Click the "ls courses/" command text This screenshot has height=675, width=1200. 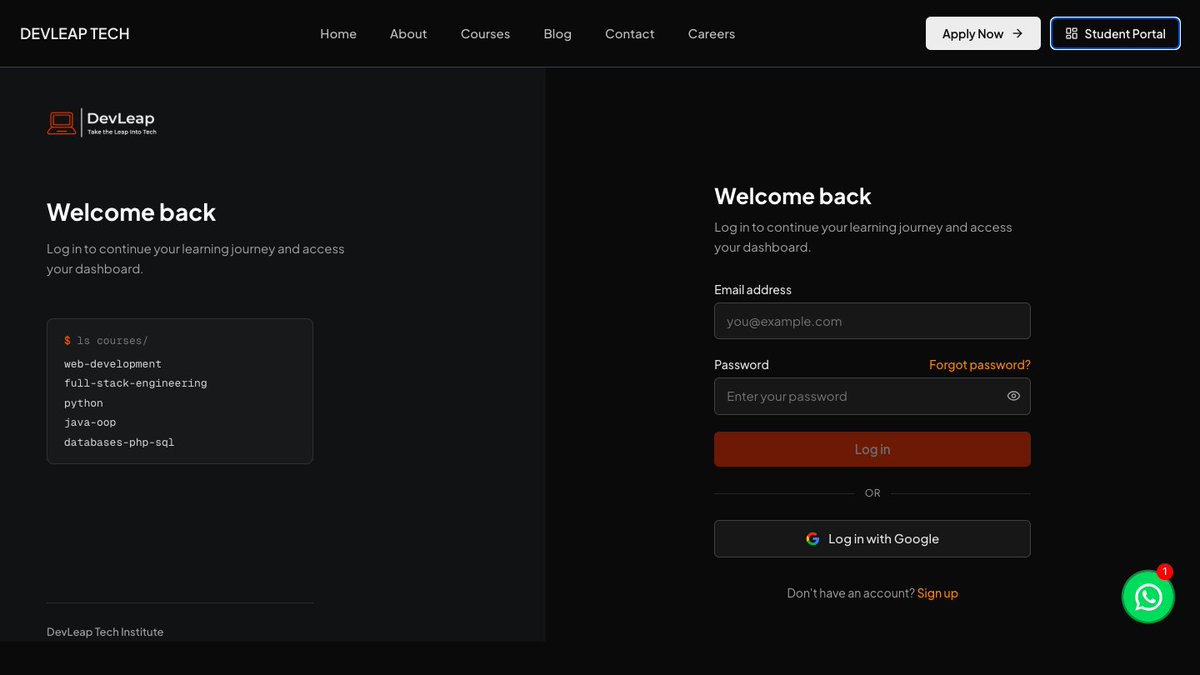pos(112,341)
